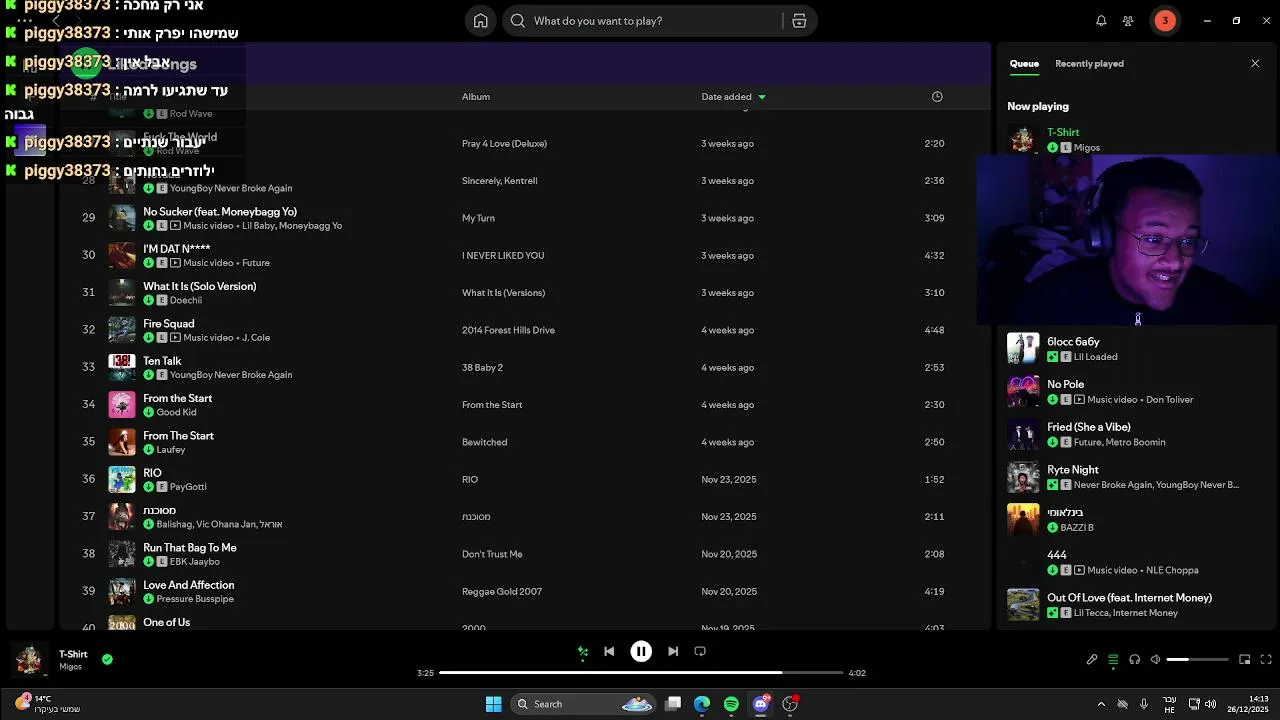Go to Spotify Home
Viewport: 1280px width, 720px height.
coord(481,21)
